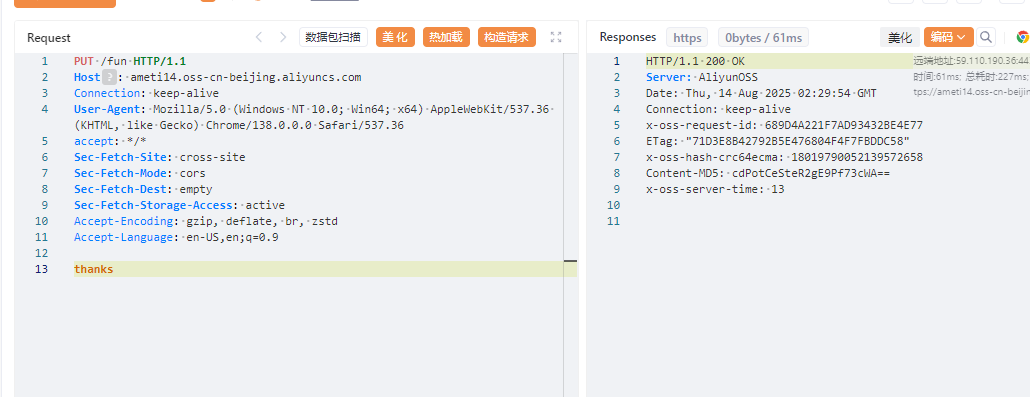Go to previous request with left arrow
1030x397 pixels.
pos(259,37)
